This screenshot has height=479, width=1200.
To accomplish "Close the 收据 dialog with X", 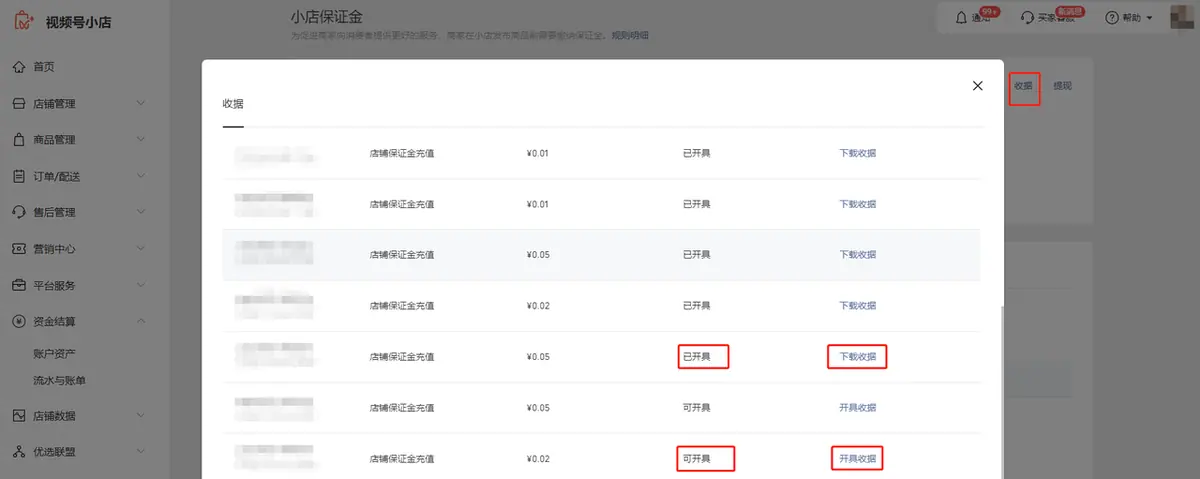I will tap(978, 86).
